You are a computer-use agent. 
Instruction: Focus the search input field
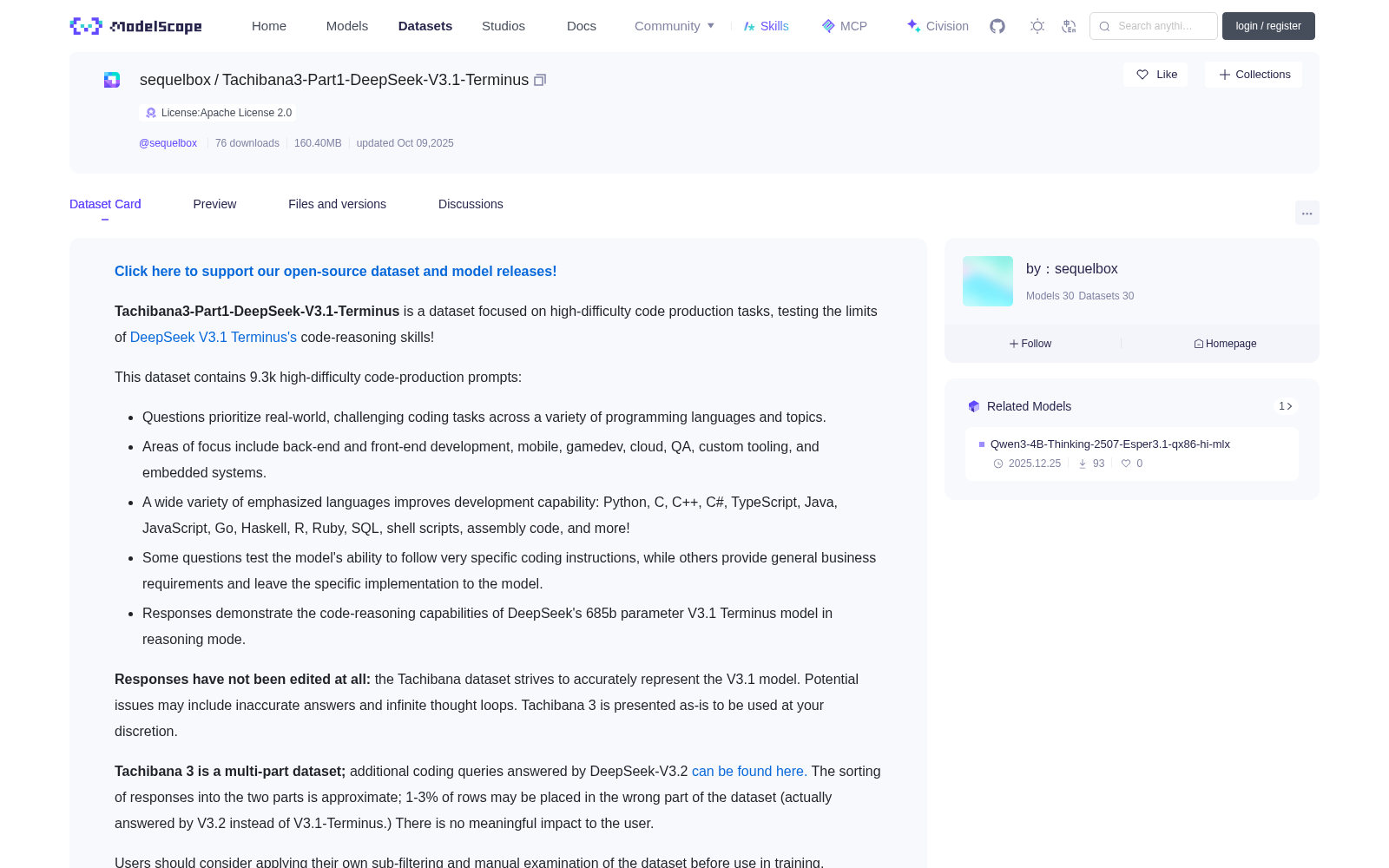(x=1154, y=26)
